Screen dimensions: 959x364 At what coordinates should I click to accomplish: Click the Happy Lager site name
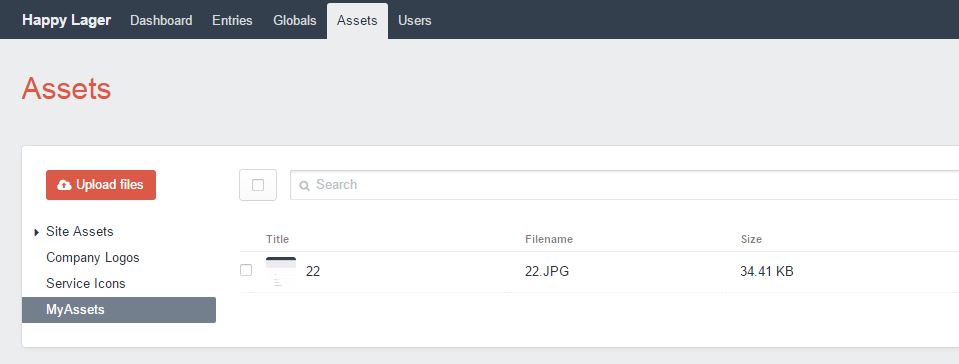[x=67, y=20]
